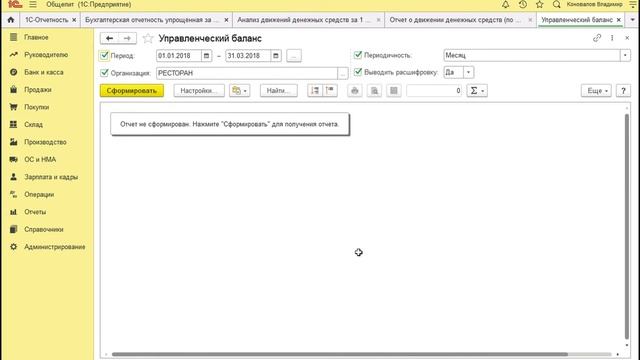The height and width of the screenshot is (360, 640).
Task: Open calendar for start date
Action: 207,56
